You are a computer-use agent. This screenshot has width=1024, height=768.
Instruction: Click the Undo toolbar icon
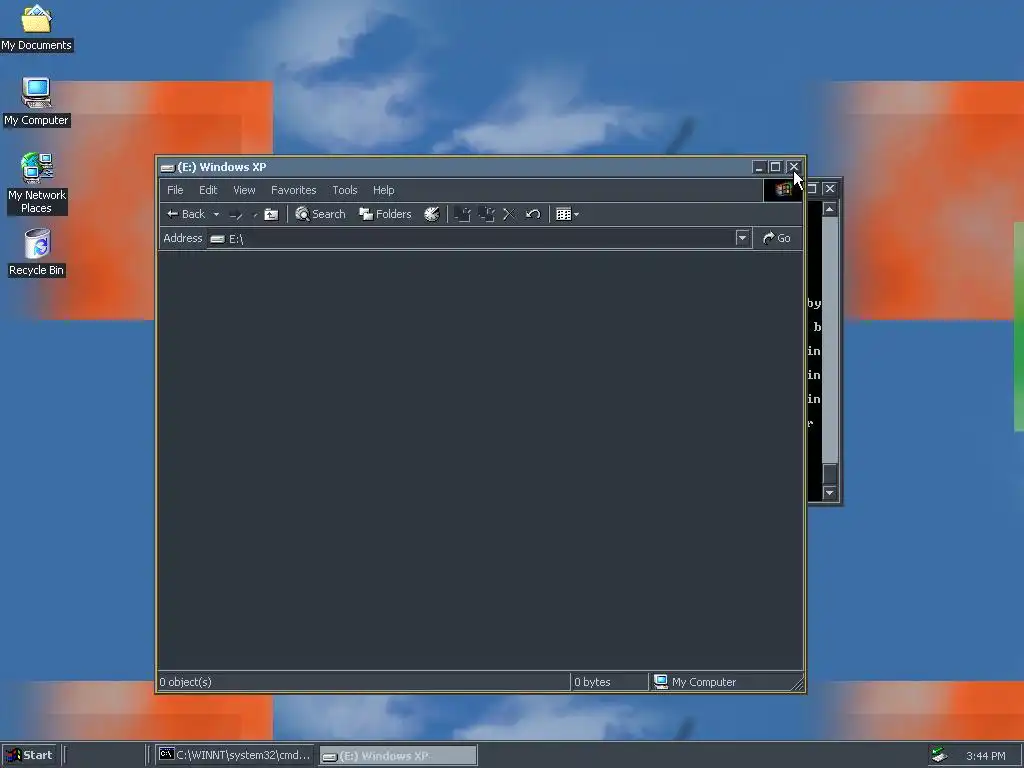tap(533, 214)
